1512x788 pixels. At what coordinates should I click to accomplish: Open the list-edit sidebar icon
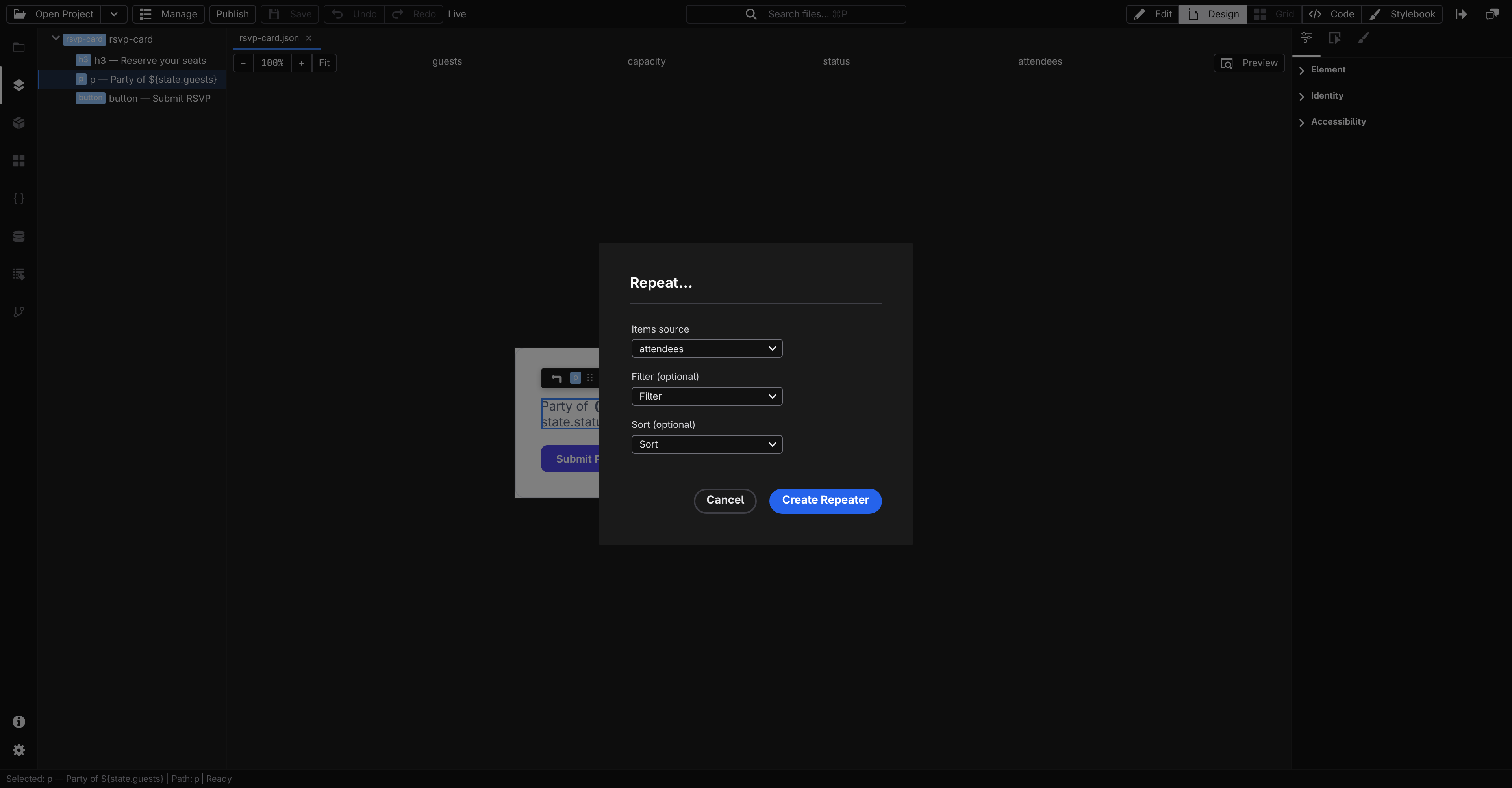coord(19,273)
